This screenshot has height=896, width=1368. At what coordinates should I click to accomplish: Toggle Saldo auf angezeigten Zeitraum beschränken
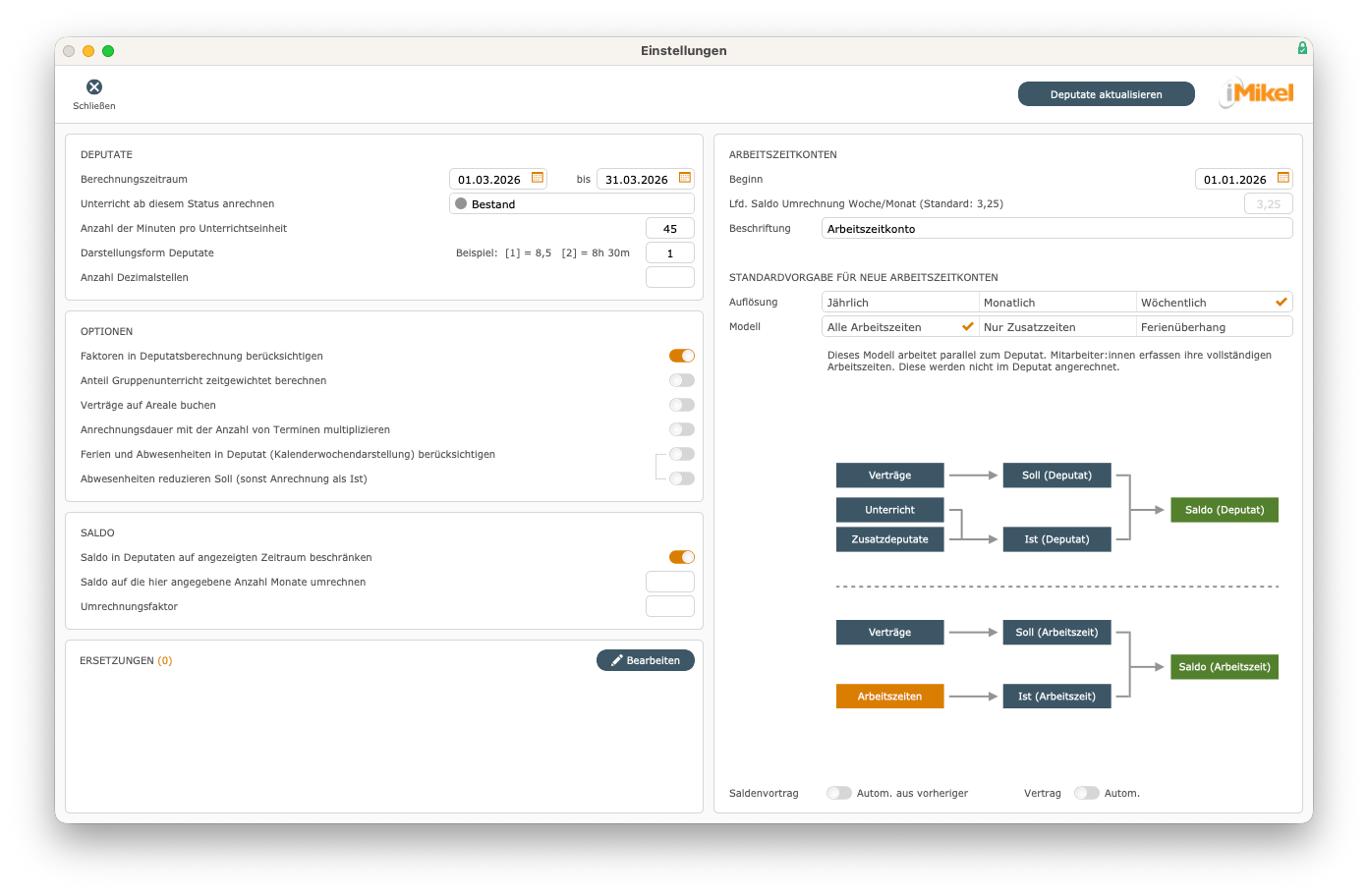pyautogui.click(x=681, y=557)
